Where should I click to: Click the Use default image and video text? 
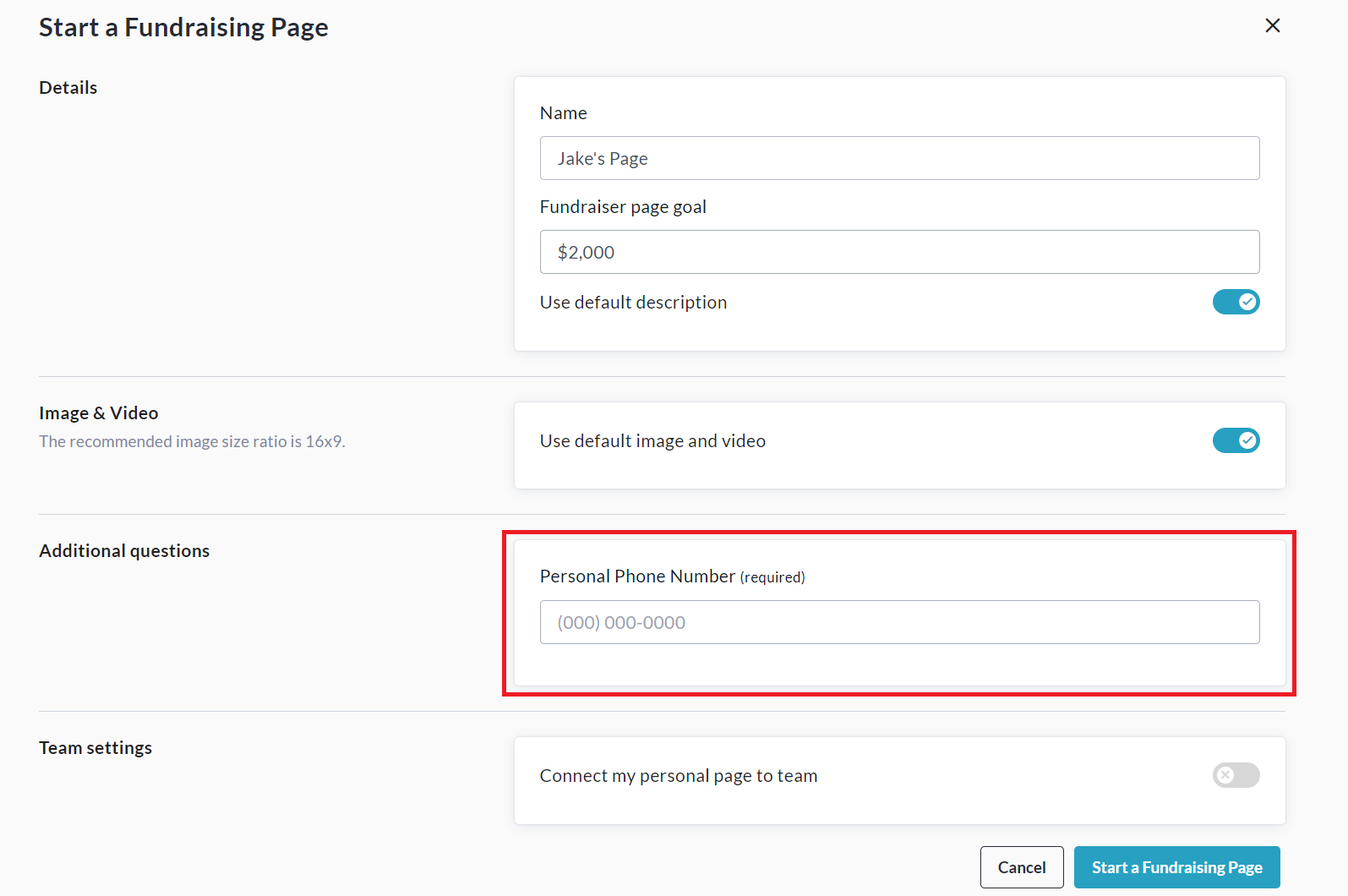[x=652, y=441]
